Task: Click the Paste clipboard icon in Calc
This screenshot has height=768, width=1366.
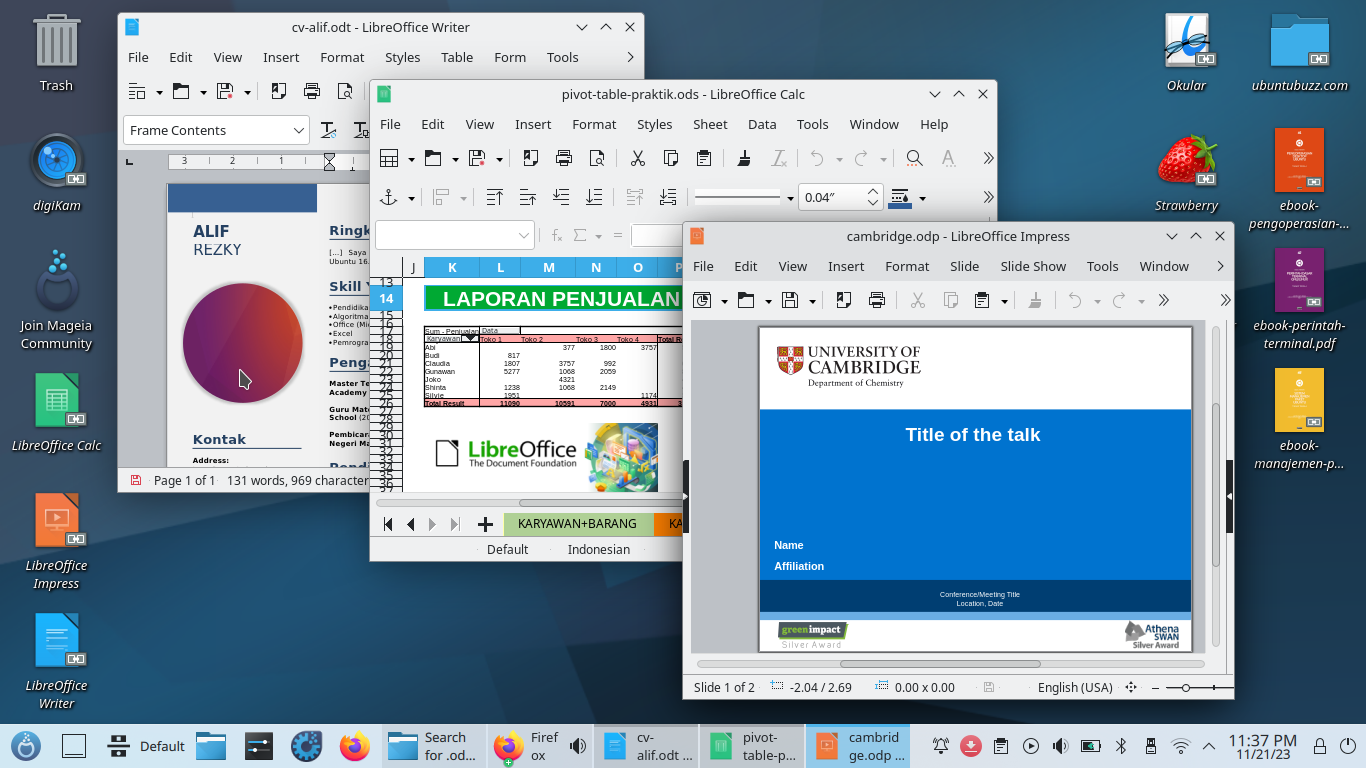Action: coord(704,158)
